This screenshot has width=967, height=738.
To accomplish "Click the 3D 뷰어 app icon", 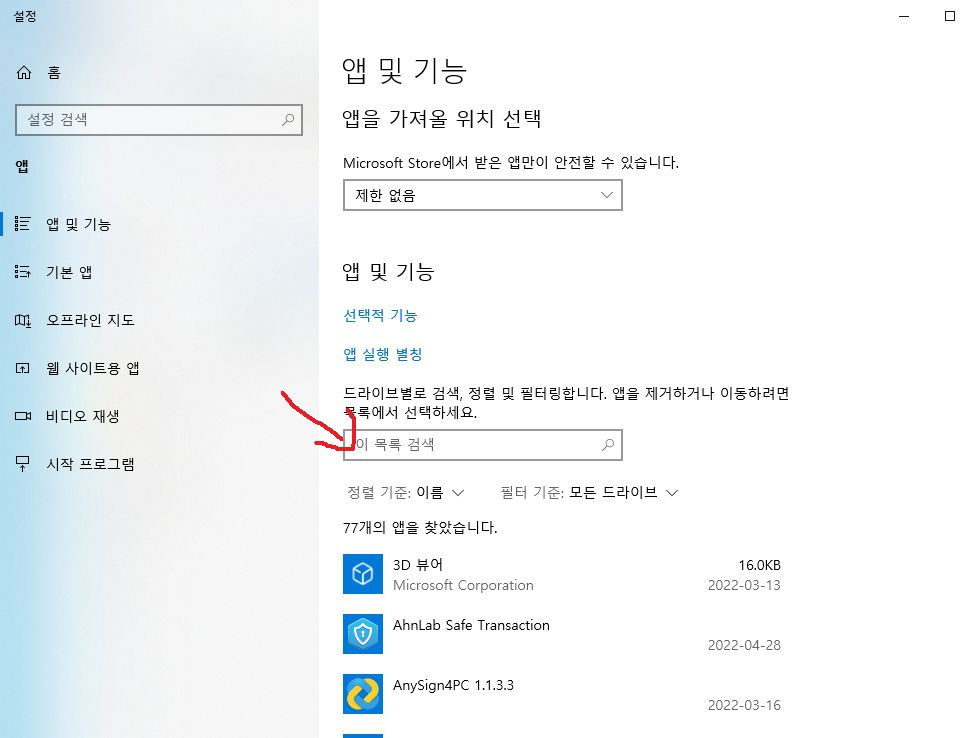I will (363, 574).
